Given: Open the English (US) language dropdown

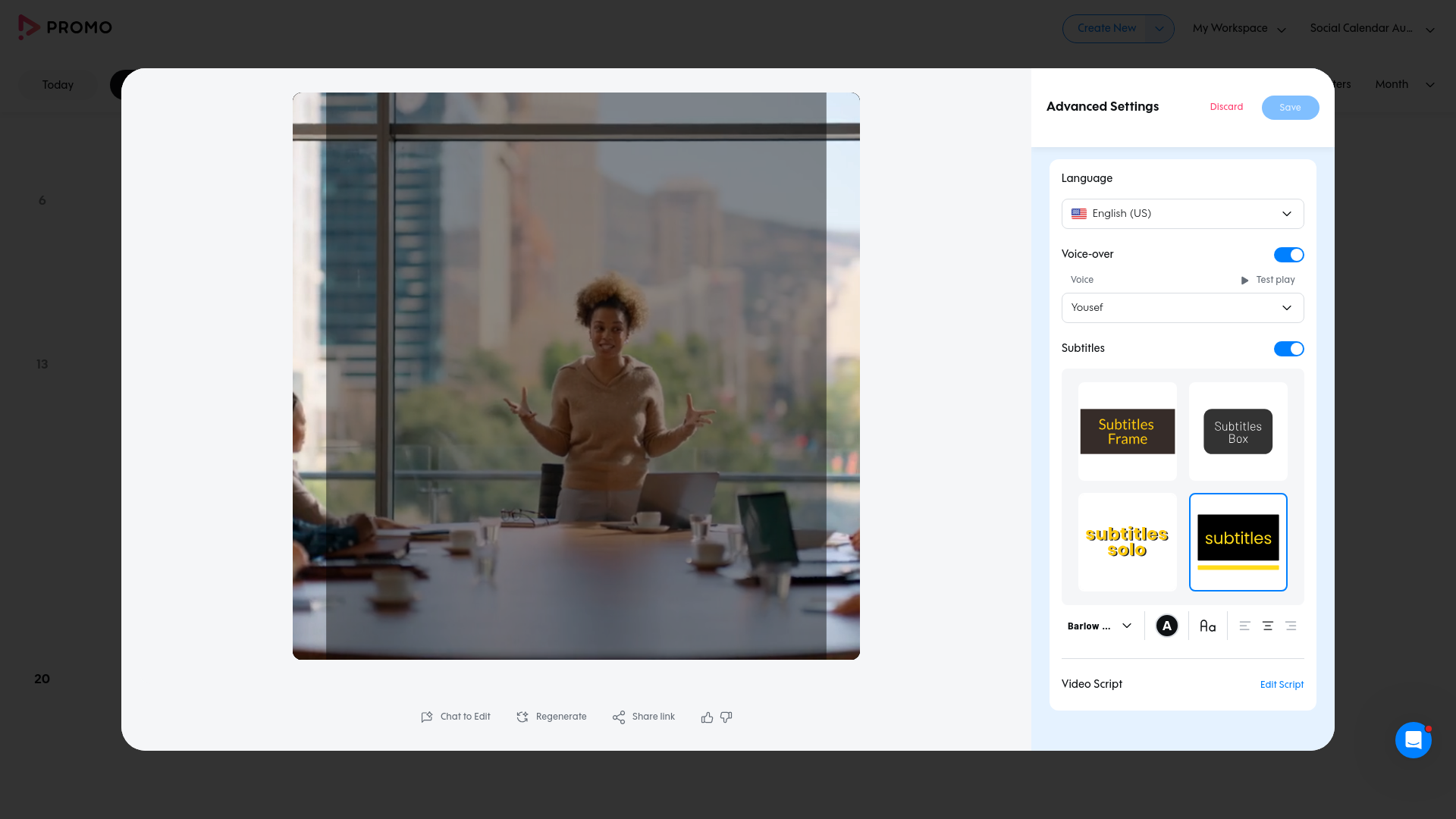Looking at the screenshot, I should click(x=1182, y=214).
